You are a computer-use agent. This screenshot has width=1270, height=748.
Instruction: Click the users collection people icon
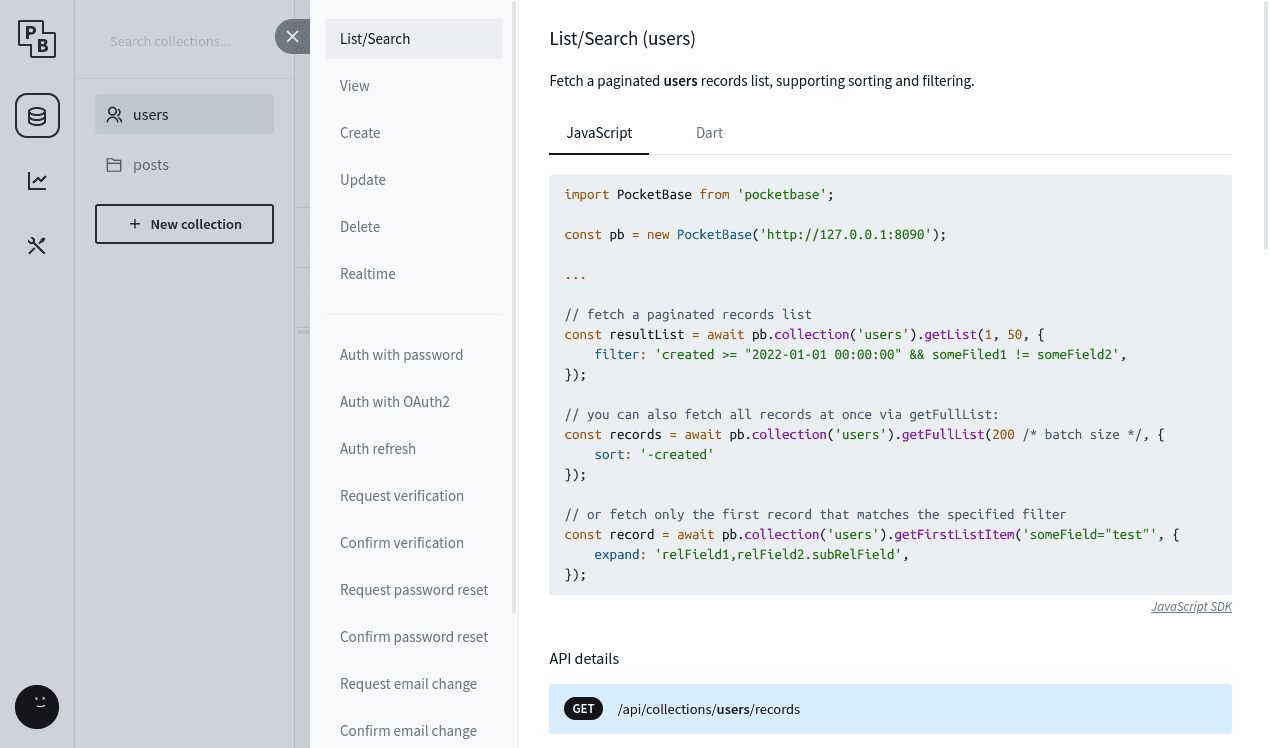pyautogui.click(x=115, y=115)
